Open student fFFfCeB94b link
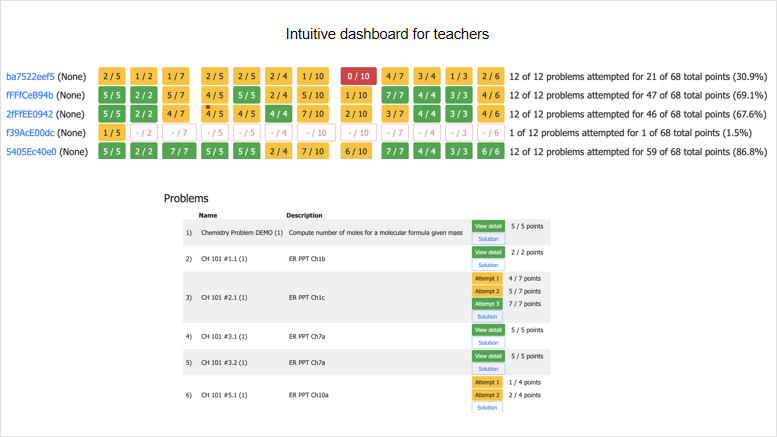 coord(30,95)
